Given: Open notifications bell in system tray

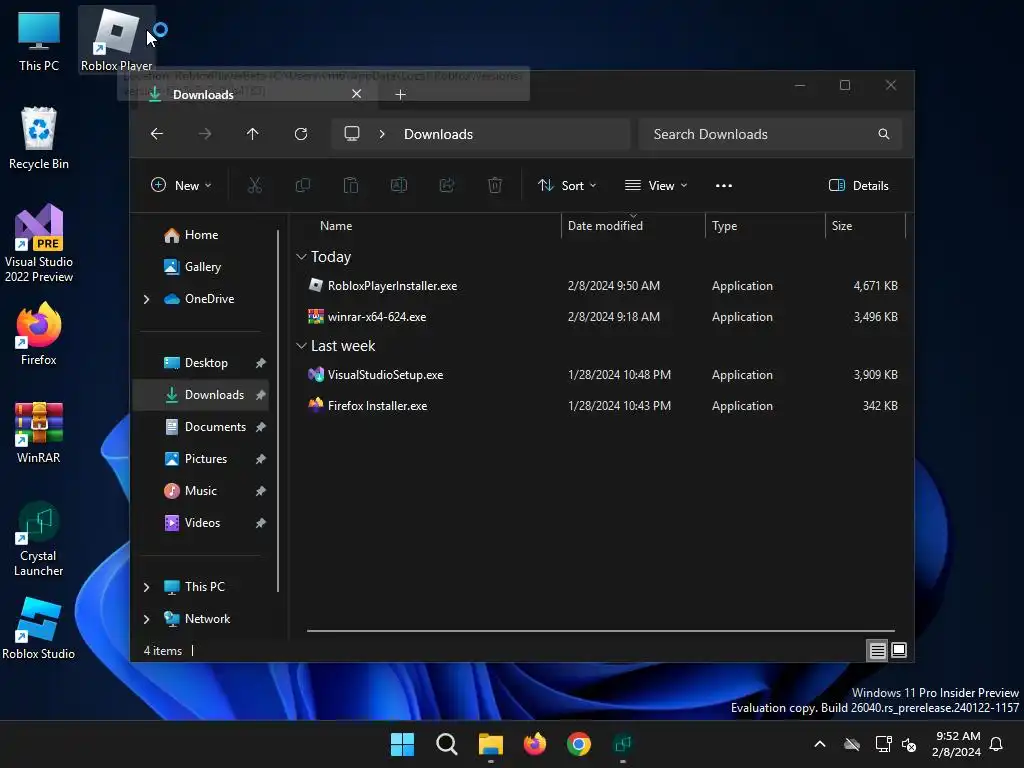Looking at the screenshot, I should point(997,744).
